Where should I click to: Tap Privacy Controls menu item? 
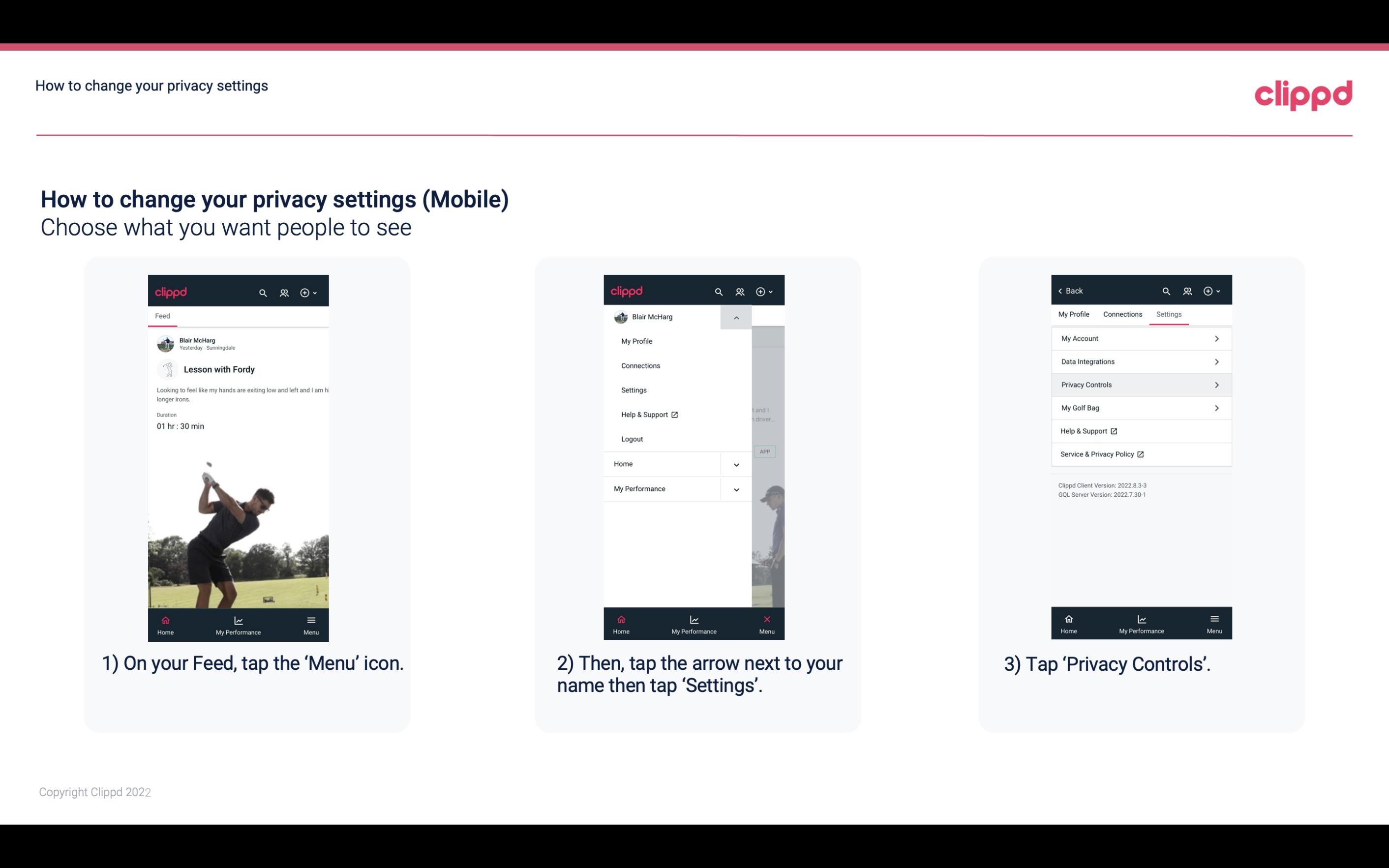pos(1140,384)
